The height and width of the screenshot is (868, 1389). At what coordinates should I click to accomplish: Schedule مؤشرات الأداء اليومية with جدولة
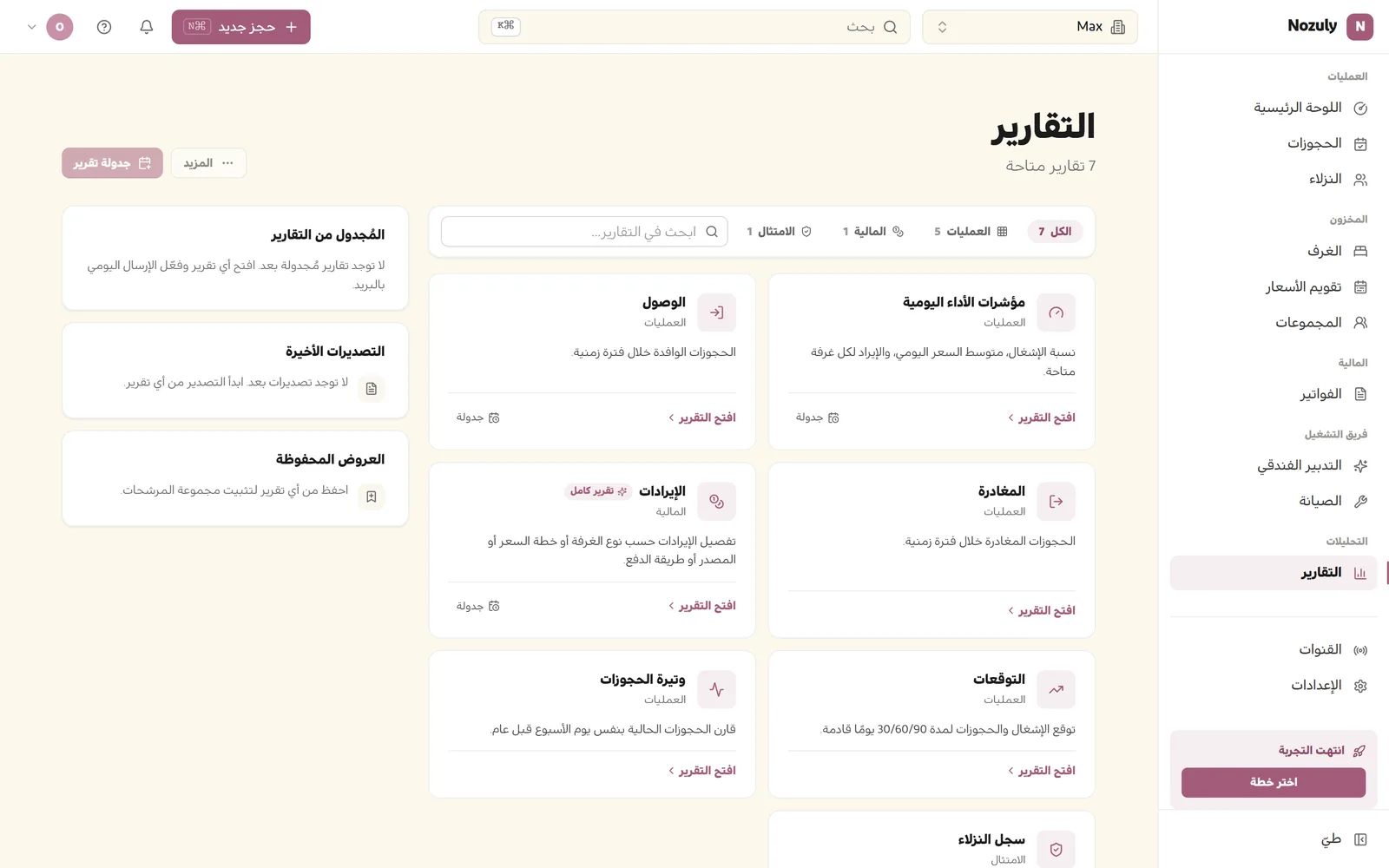tap(818, 418)
